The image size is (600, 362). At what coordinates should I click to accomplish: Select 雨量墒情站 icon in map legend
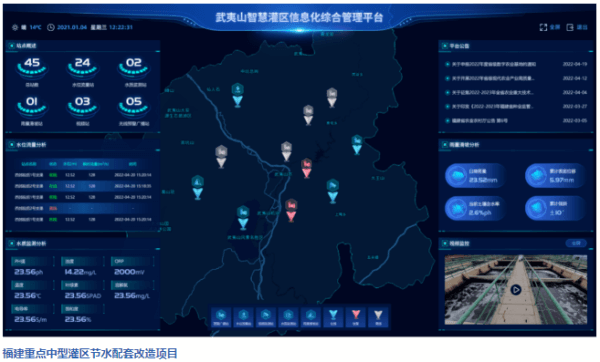point(311,315)
